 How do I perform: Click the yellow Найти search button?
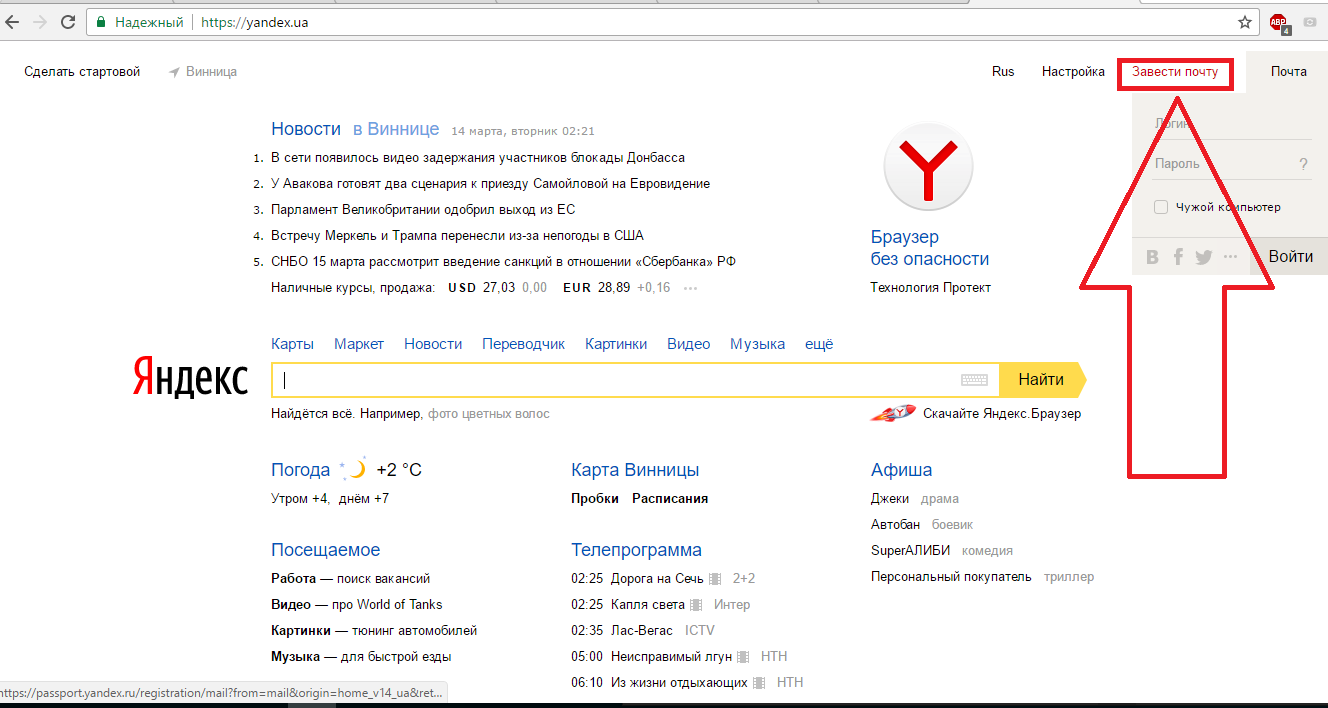1041,380
